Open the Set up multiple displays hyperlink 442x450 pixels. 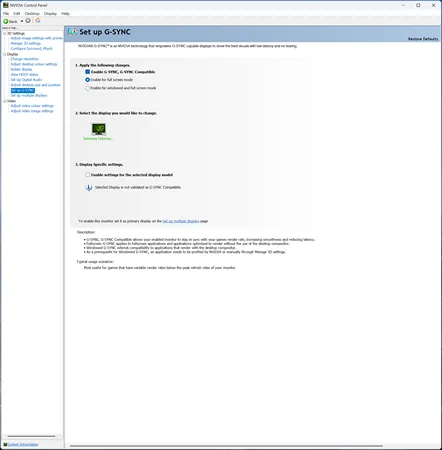(181, 221)
